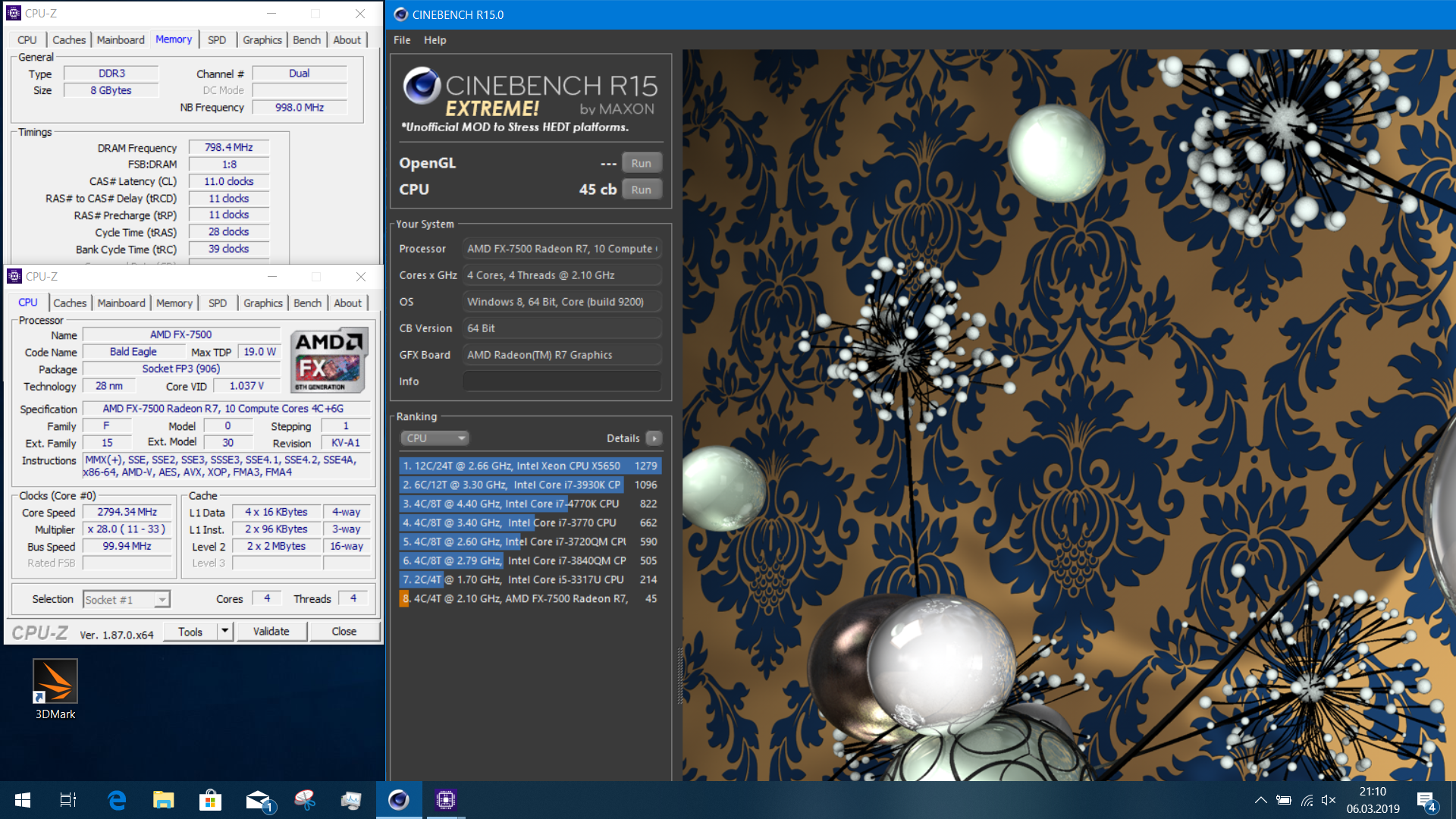Click the Info input field in Your System
The height and width of the screenshot is (819, 1456).
(x=562, y=381)
